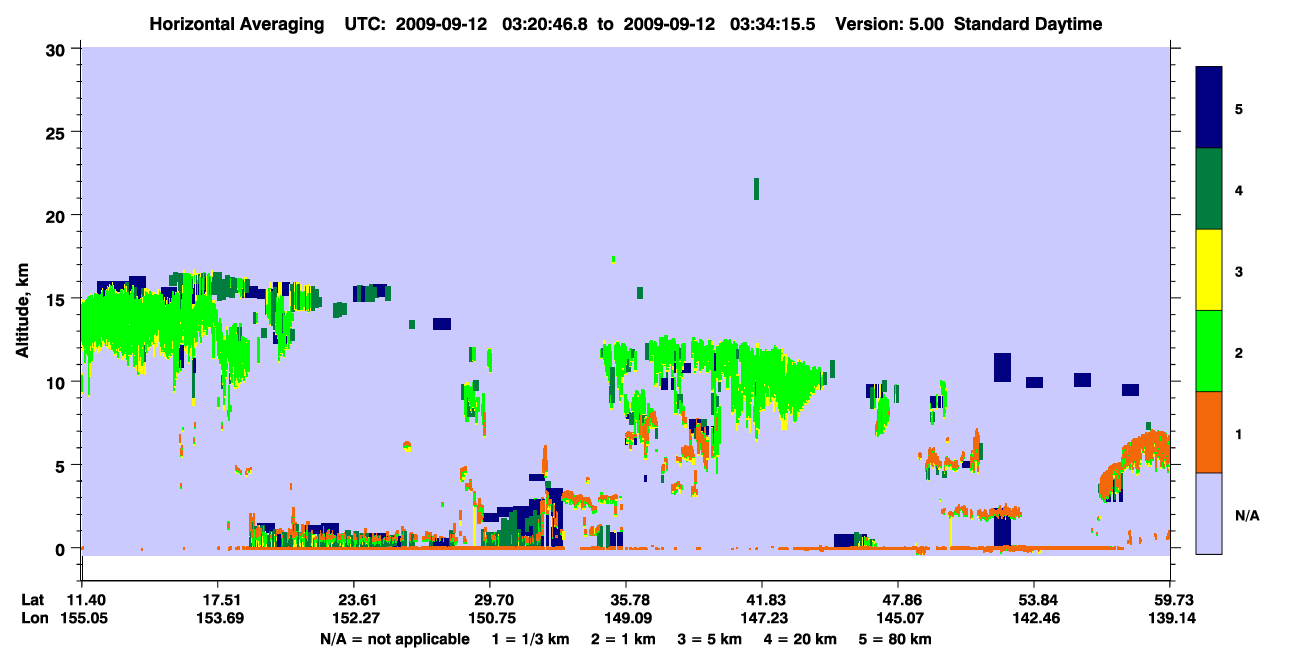Click the 'Lon' row label
This screenshot has width=1300, height=667.
pyautogui.click(x=33, y=617)
